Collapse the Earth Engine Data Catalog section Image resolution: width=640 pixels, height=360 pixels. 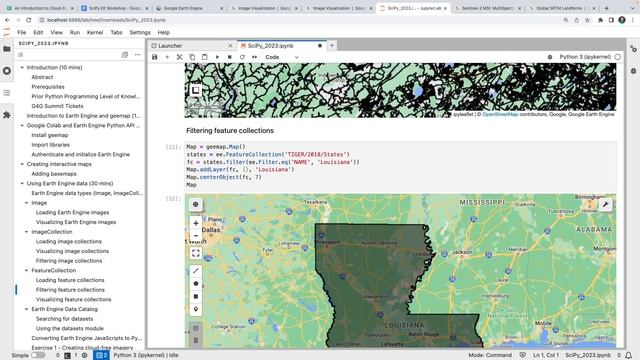(27, 309)
